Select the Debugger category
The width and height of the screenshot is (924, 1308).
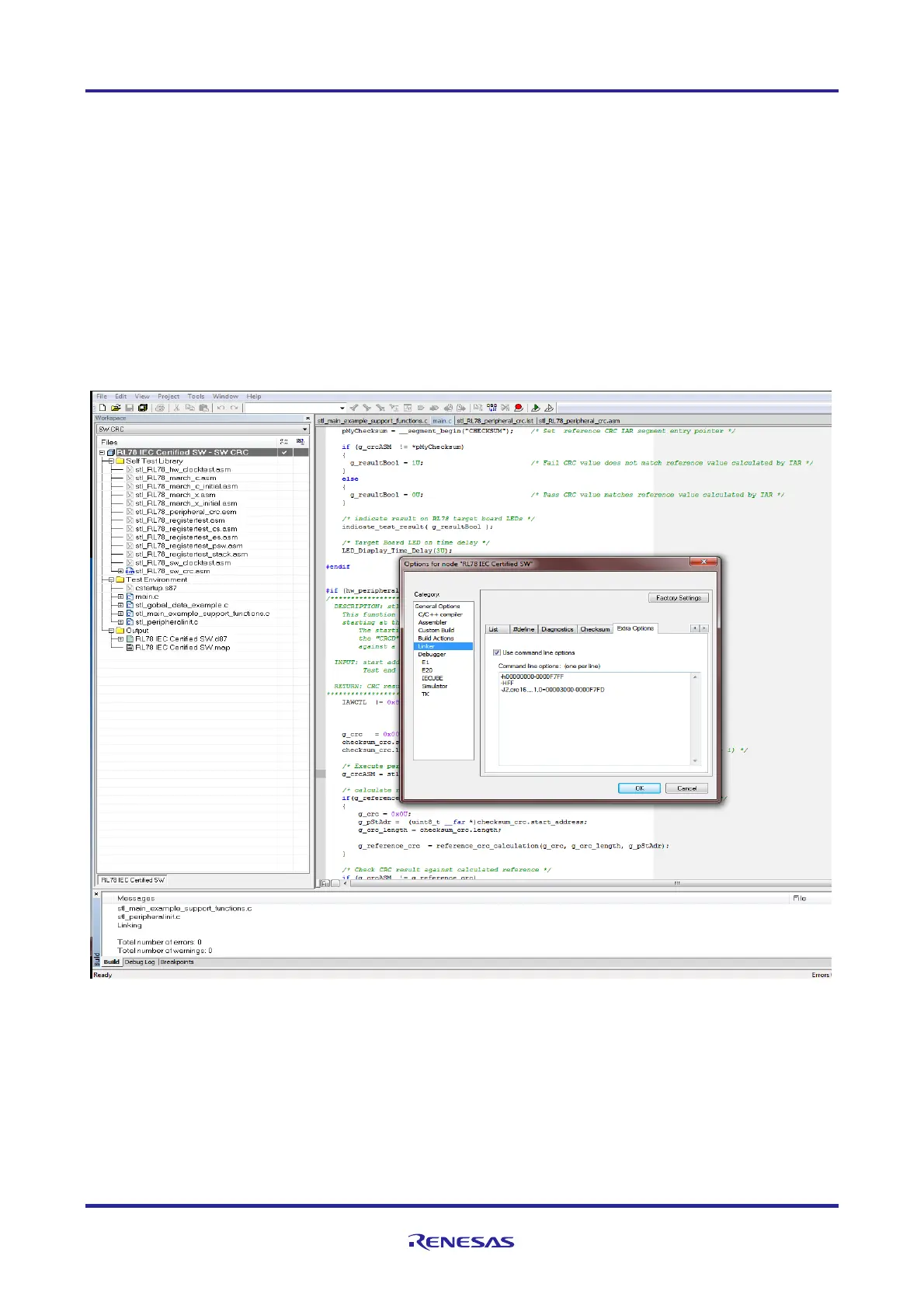tap(432, 654)
